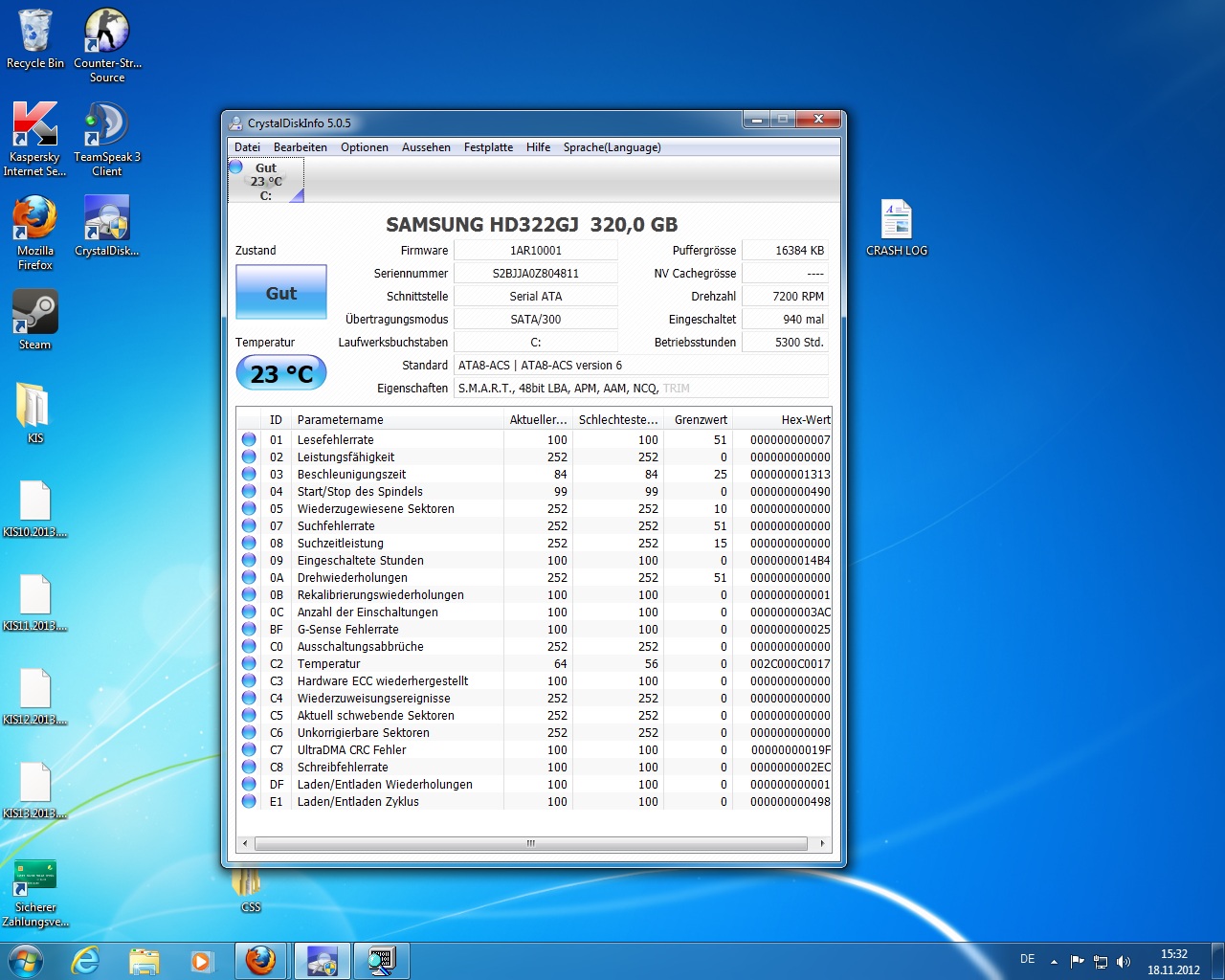Screen dimensions: 1225x980
Task: Click the 23 °C temperature button
Action: [281, 373]
